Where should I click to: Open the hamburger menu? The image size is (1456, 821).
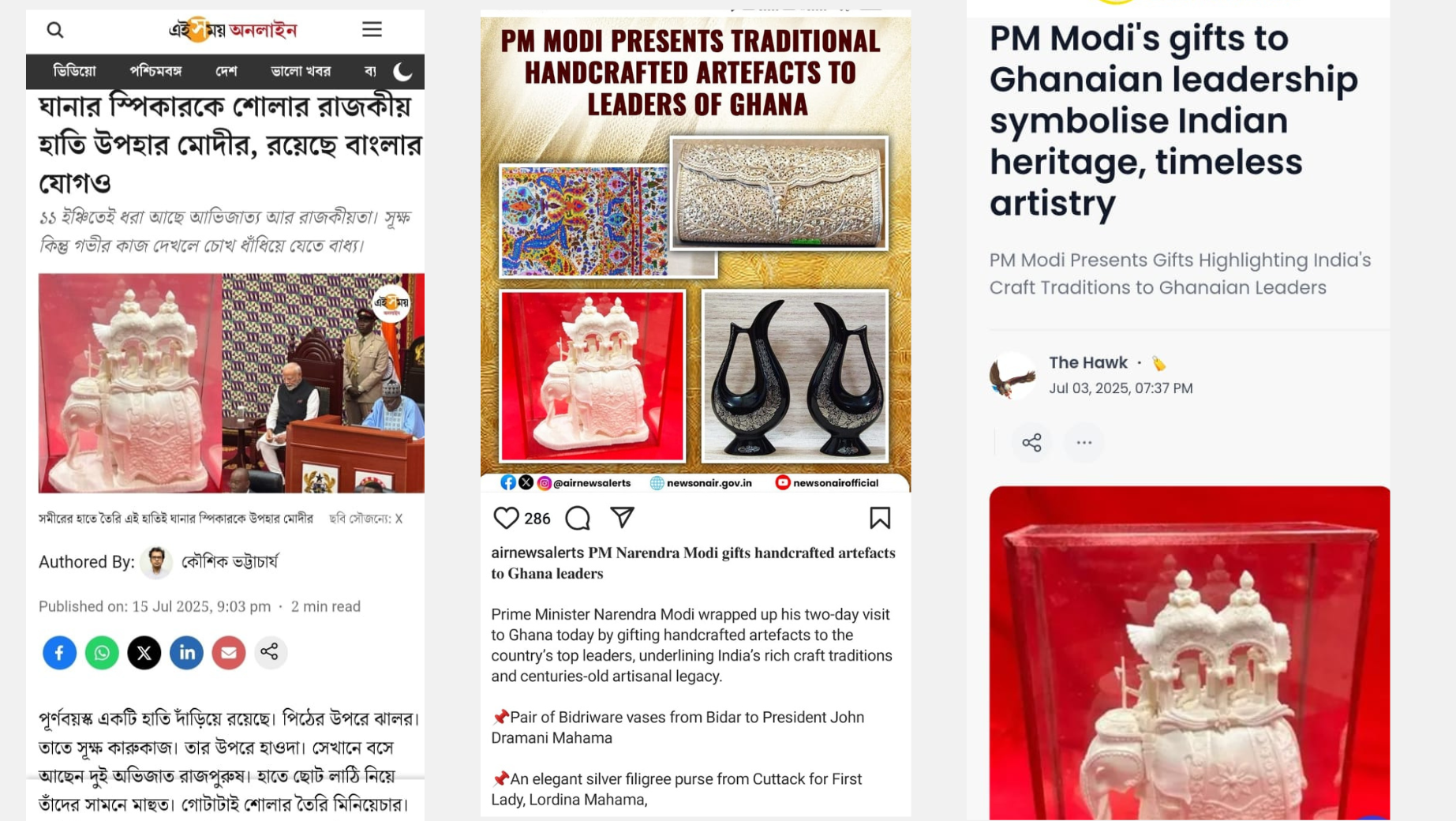click(372, 29)
